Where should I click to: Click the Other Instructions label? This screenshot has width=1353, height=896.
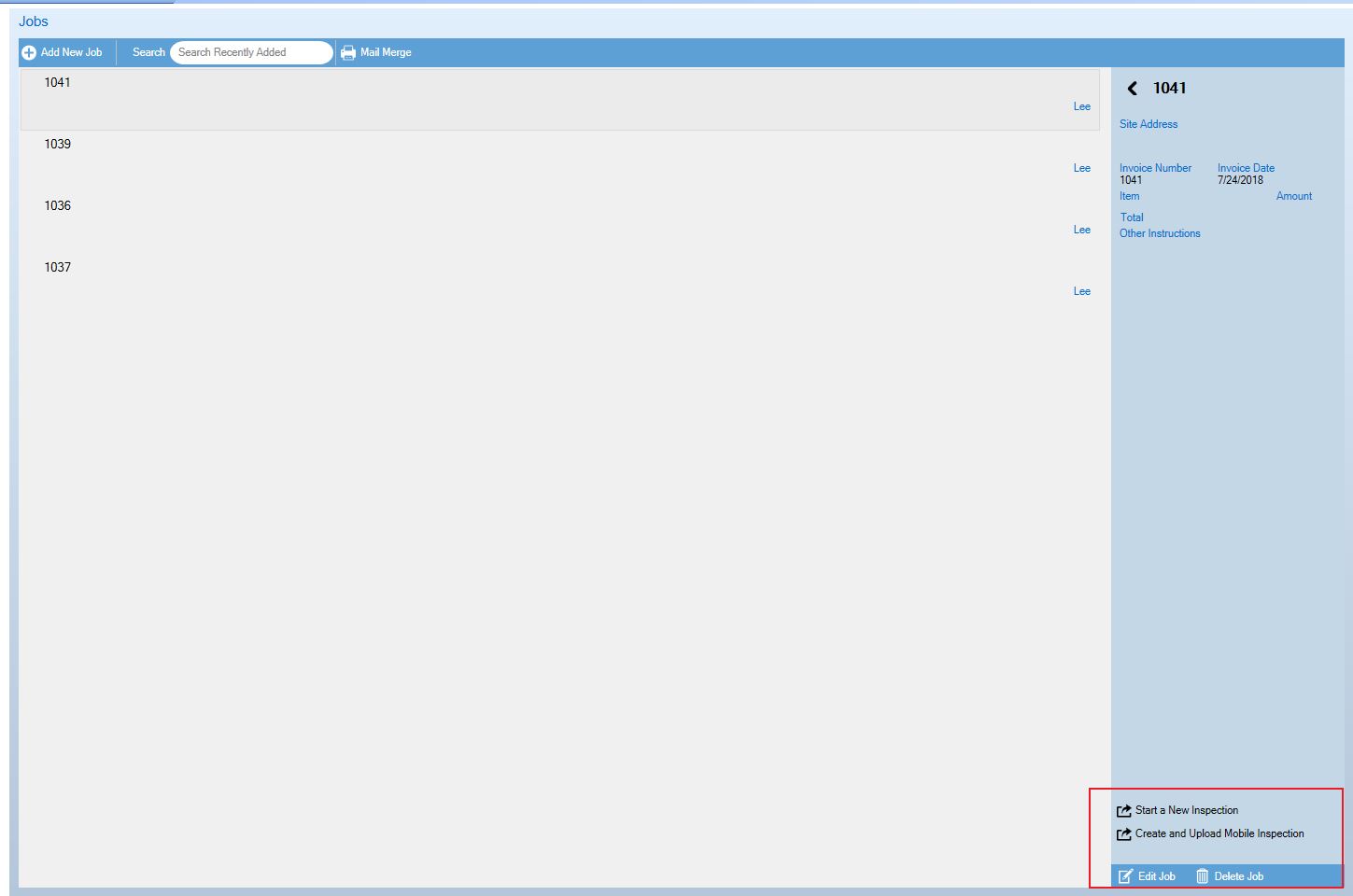pos(1160,233)
